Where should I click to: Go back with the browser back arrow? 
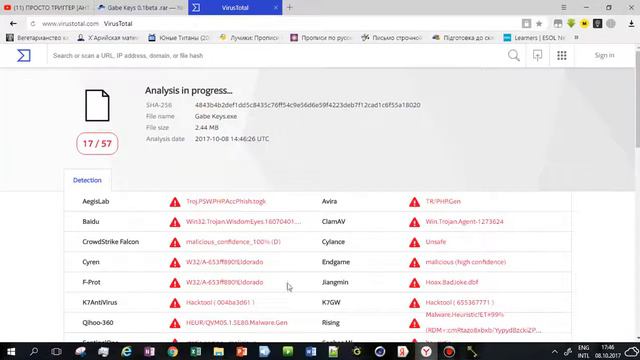pyautogui.click(x=13, y=24)
